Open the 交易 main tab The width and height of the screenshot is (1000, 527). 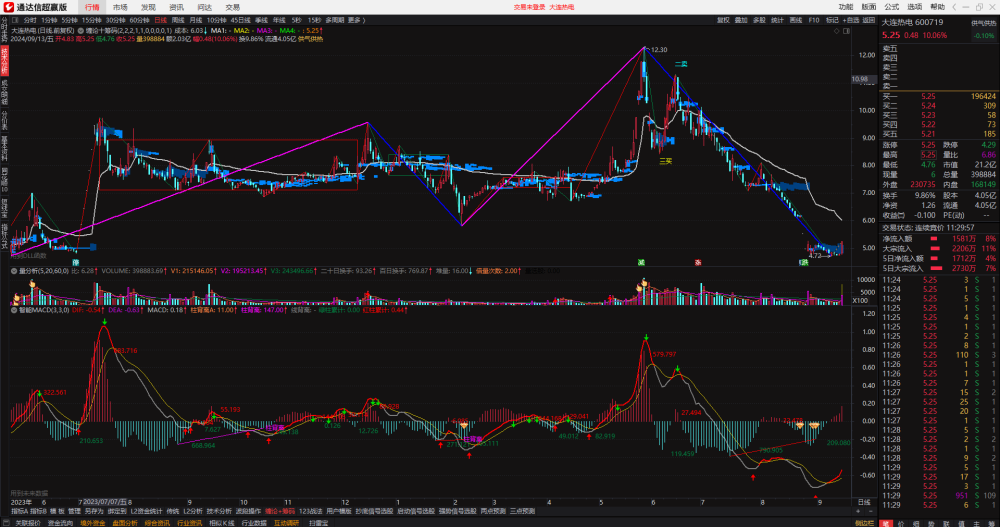click(233, 8)
